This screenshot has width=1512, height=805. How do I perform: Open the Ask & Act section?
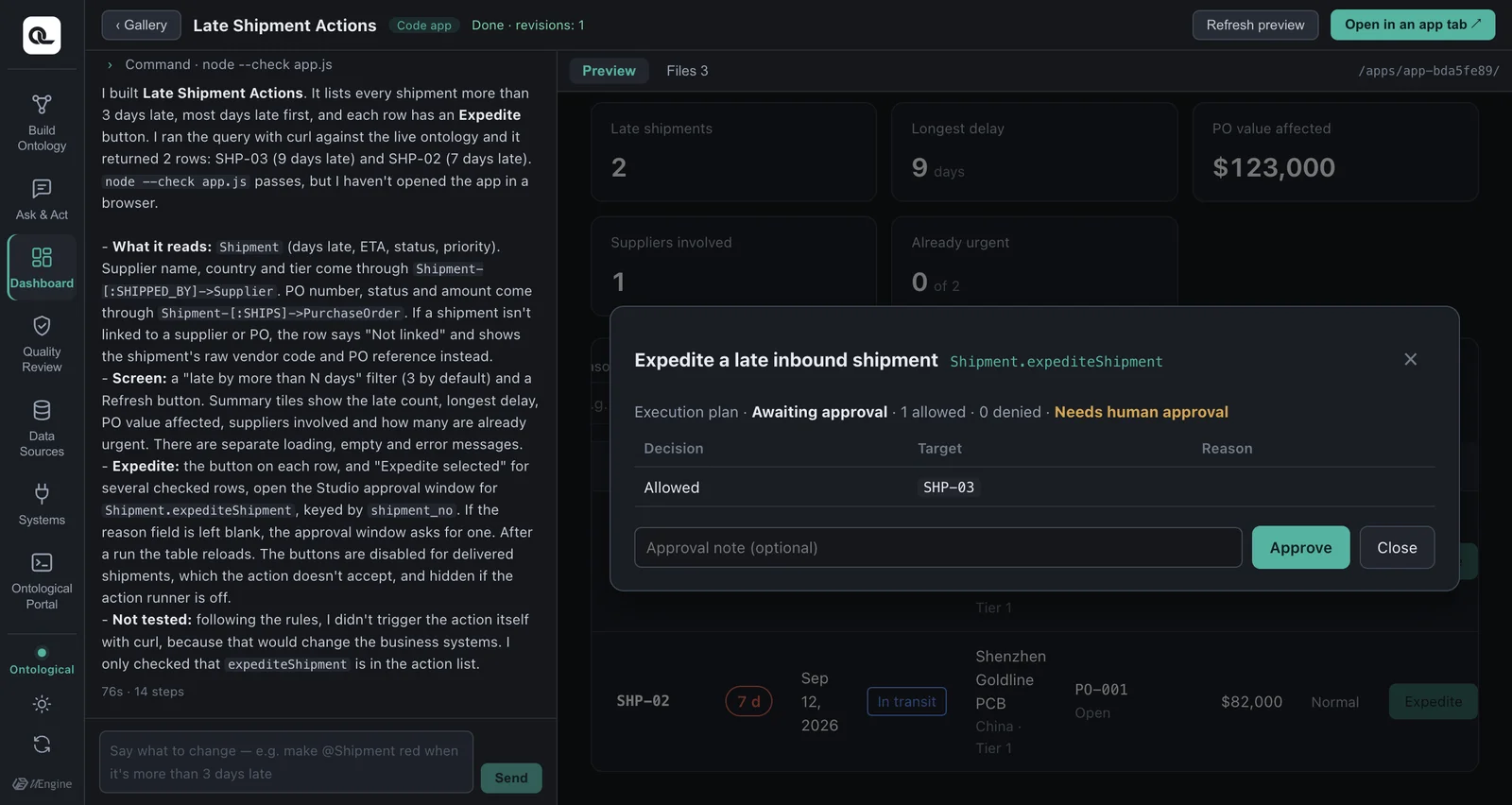(42, 199)
